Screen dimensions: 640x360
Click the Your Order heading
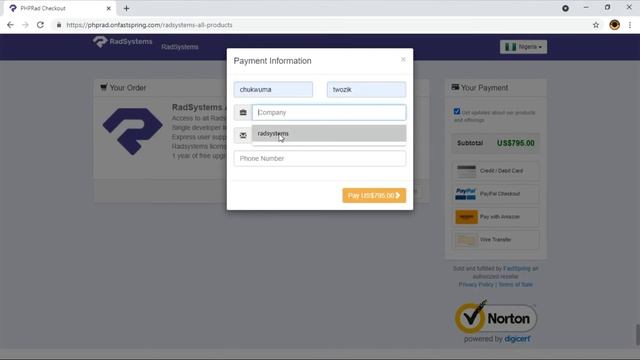click(x=123, y=88)
